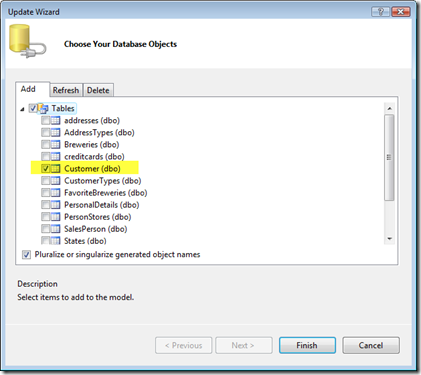
Task: Collapse the Tables tree node
Action: pyautogui.click(x=22, y=109)
